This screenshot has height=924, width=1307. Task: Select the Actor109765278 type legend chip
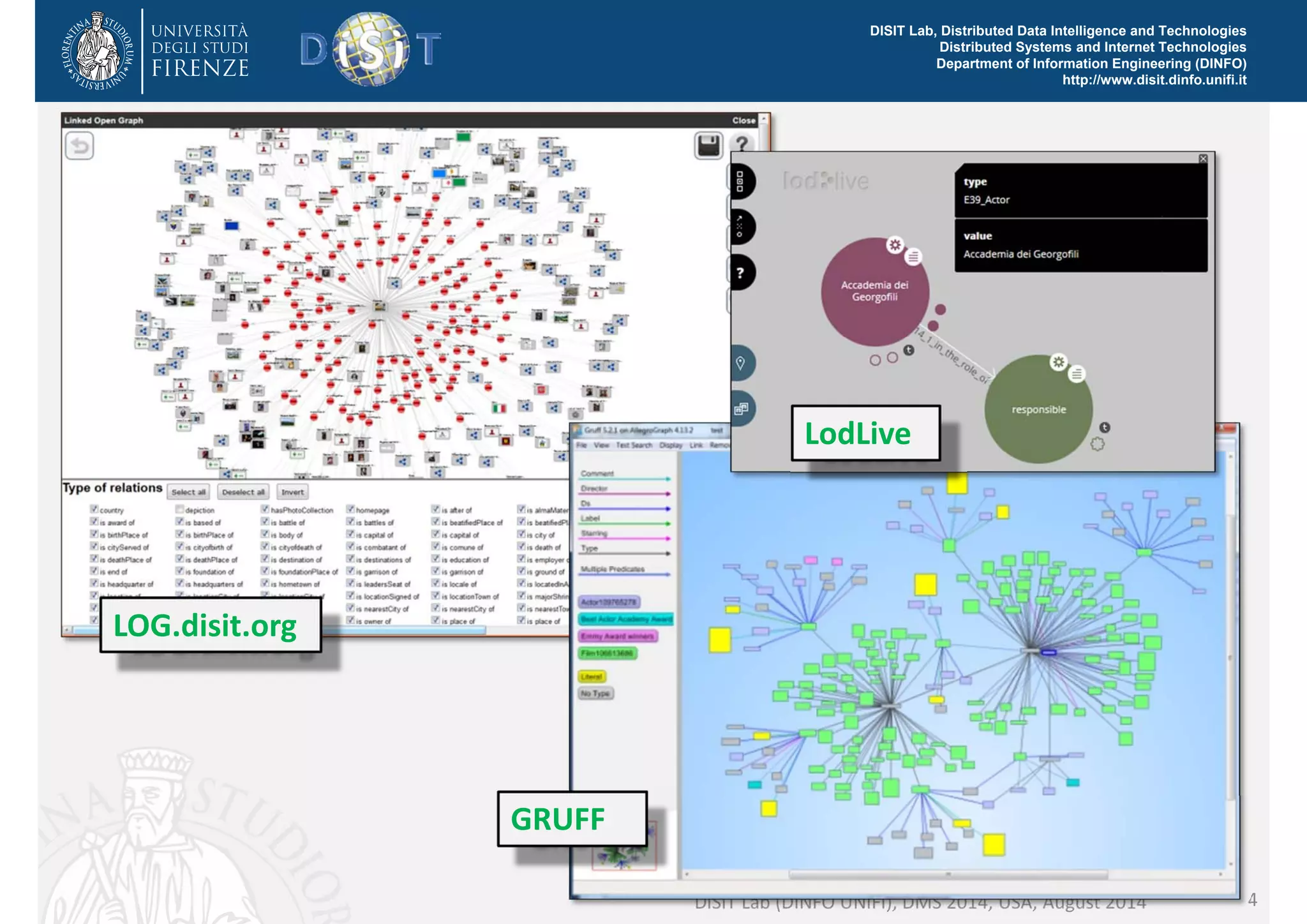[609, 602]
